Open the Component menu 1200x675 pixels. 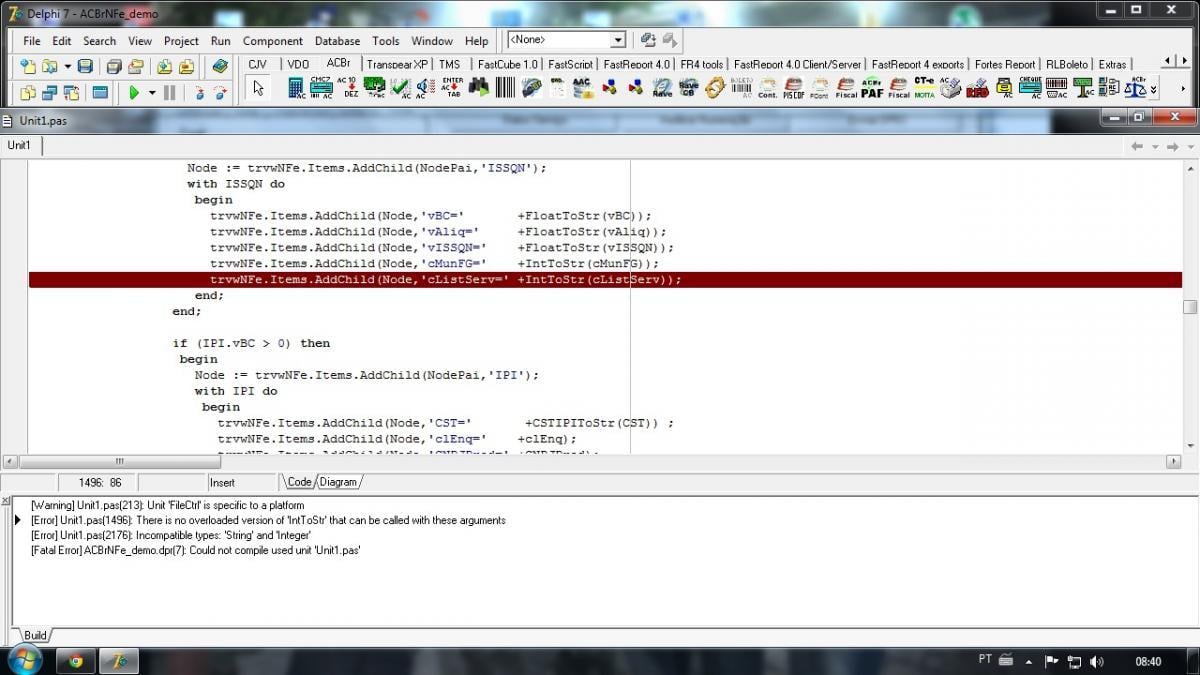(x=272, y=41)
